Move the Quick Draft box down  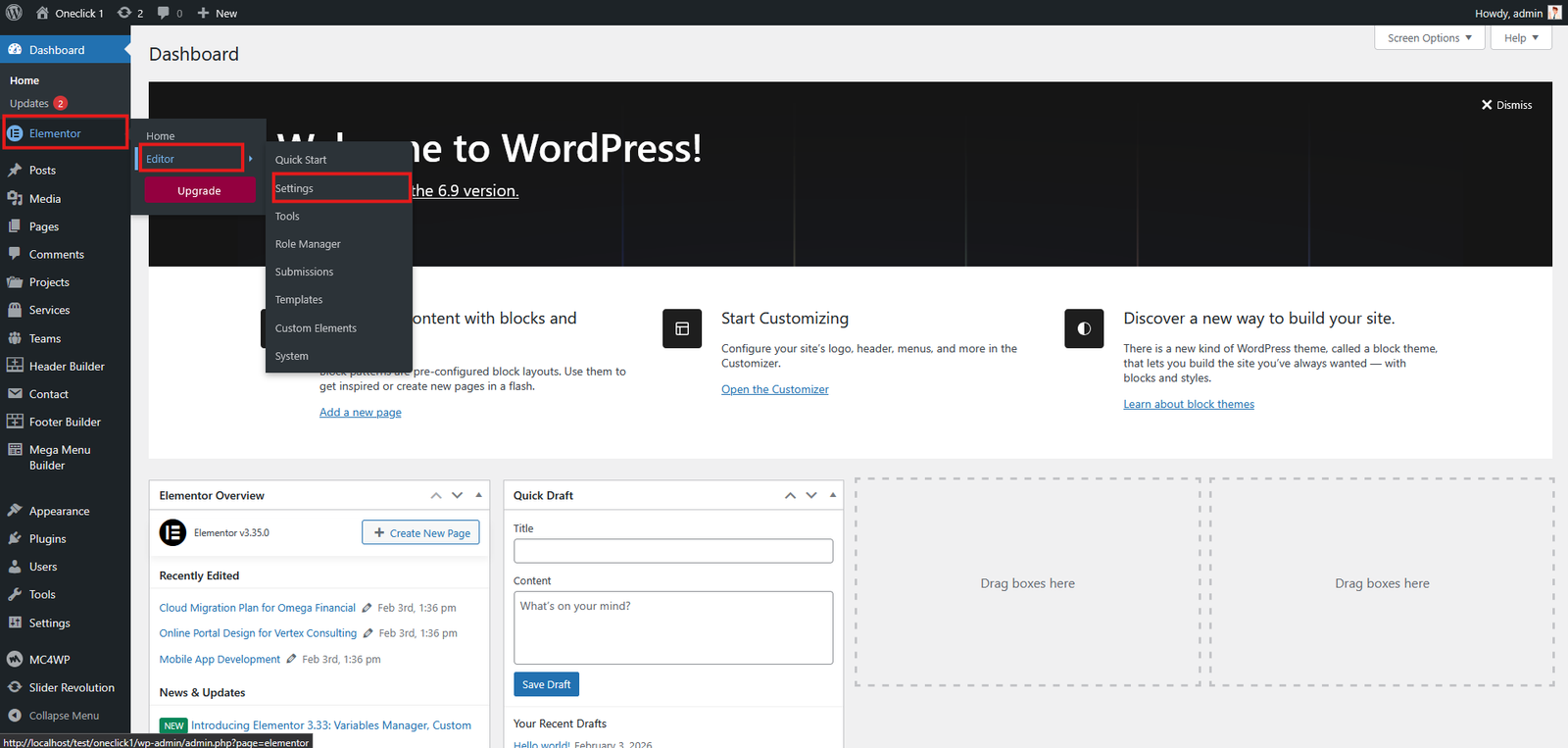[x=811, y=495]
